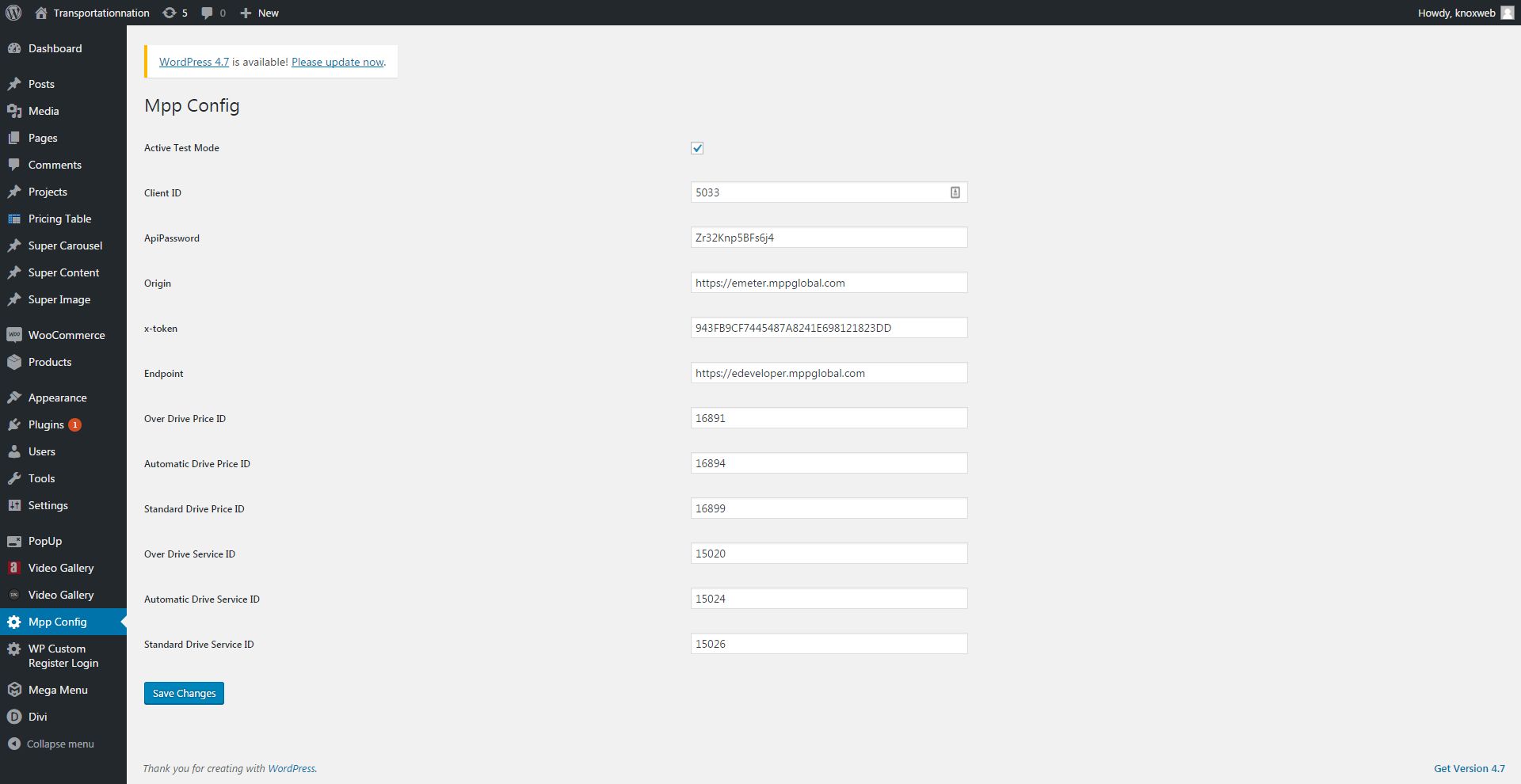
Task: Click the Plugins update badge showing 1
Action: [74, 424]
